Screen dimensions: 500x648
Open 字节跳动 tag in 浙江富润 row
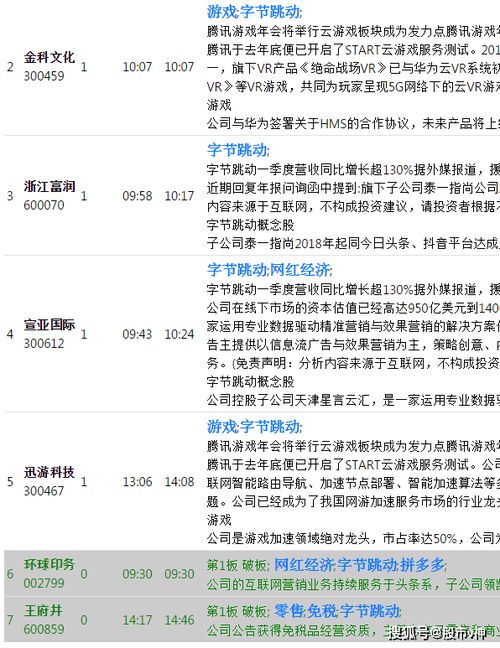(238, 150)
